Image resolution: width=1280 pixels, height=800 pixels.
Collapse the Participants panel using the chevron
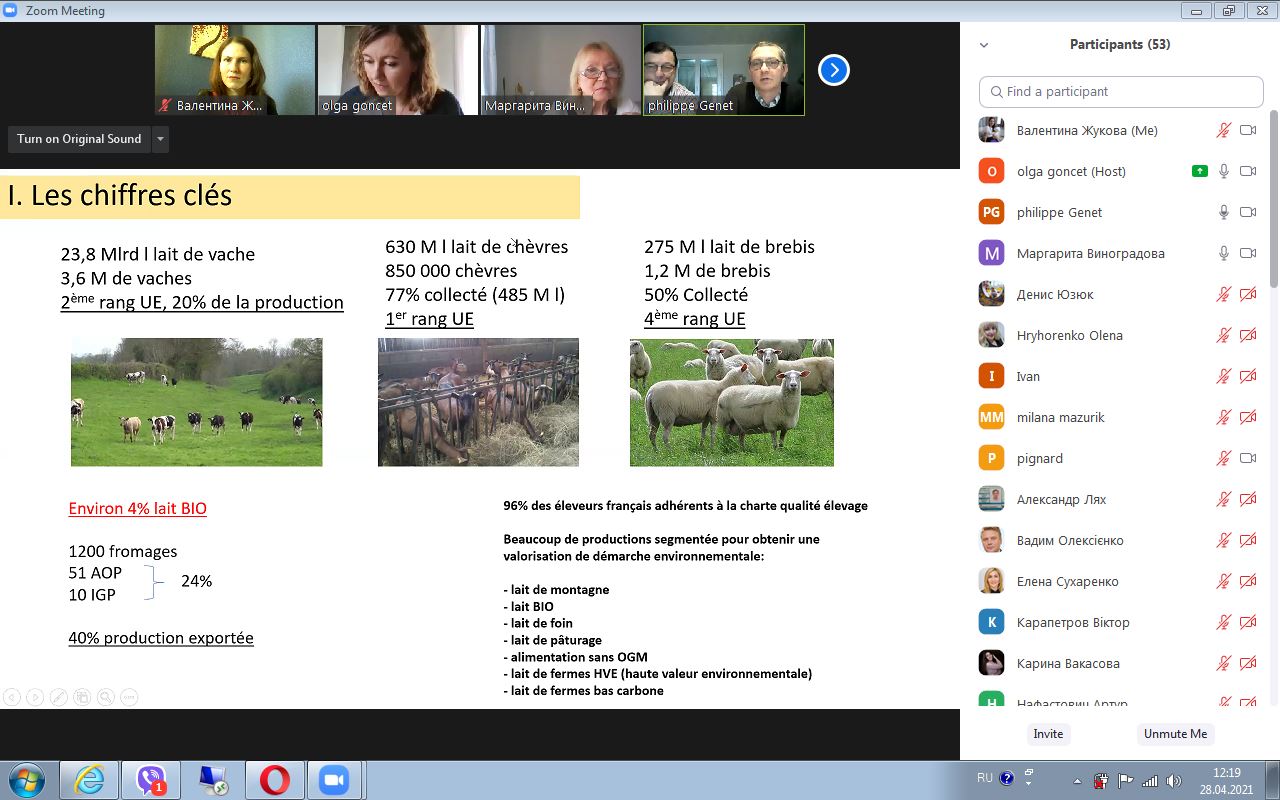(x=984, y=45)
